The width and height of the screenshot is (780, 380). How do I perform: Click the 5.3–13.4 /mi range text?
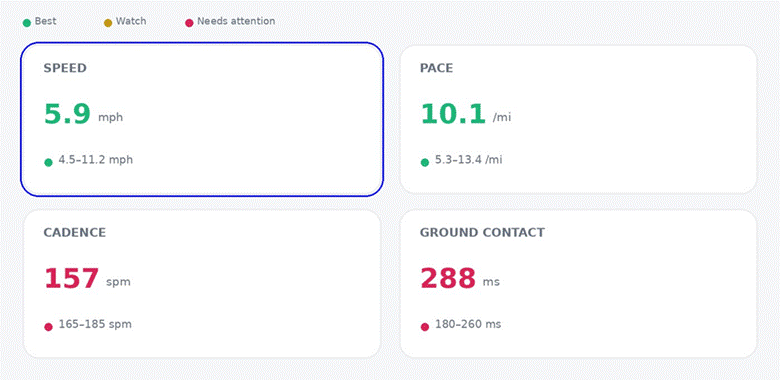click(469, 160)
